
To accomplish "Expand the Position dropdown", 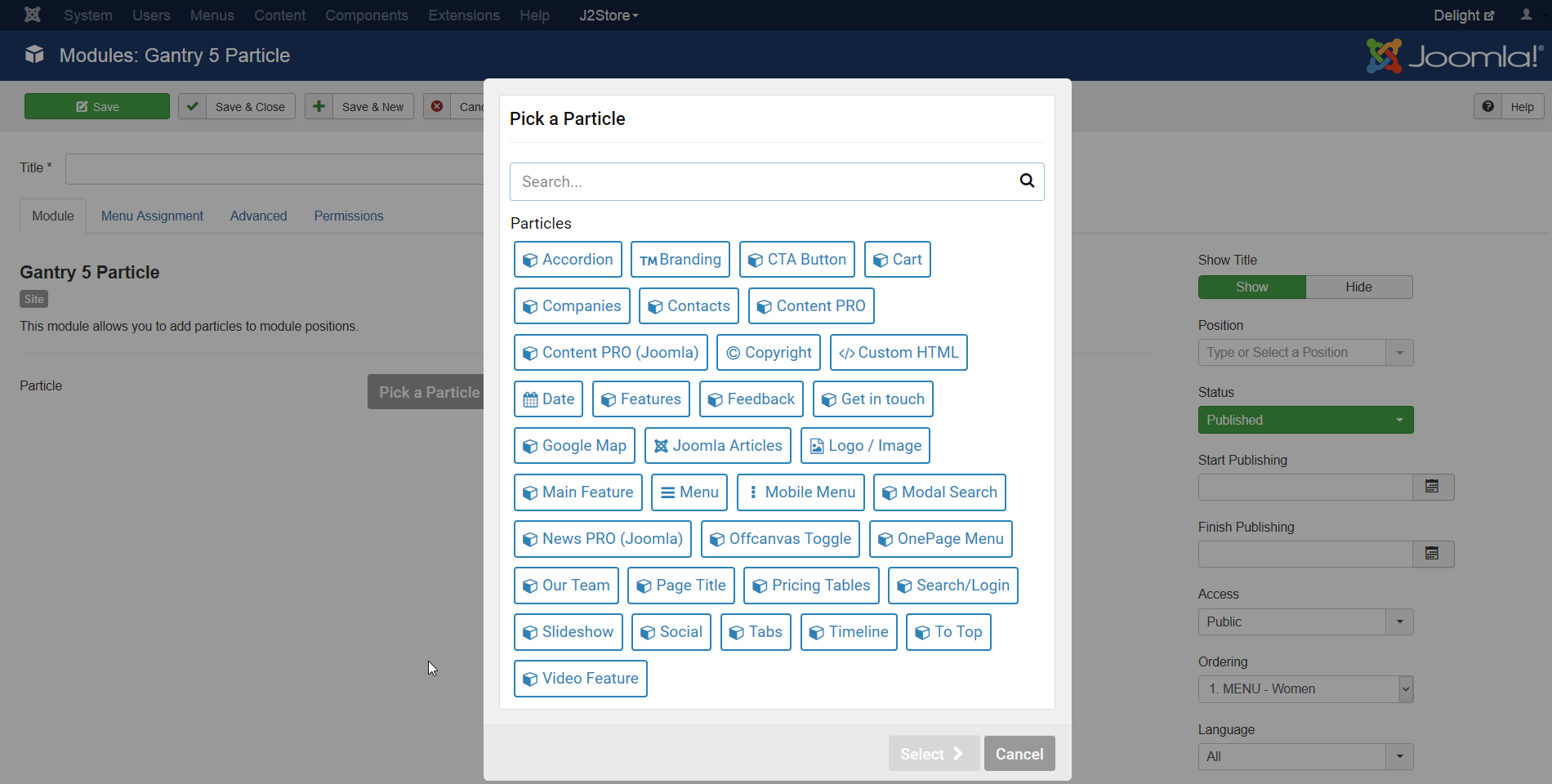I will [1399, 353].
